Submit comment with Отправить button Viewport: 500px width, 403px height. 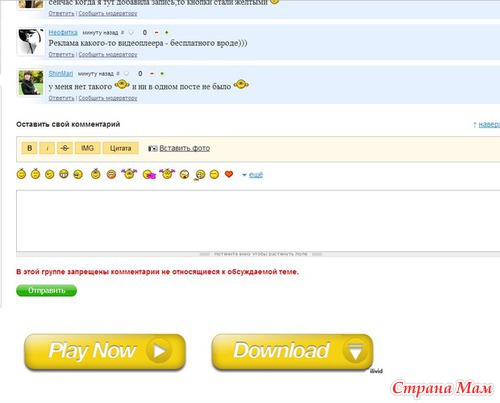point(46,290)
